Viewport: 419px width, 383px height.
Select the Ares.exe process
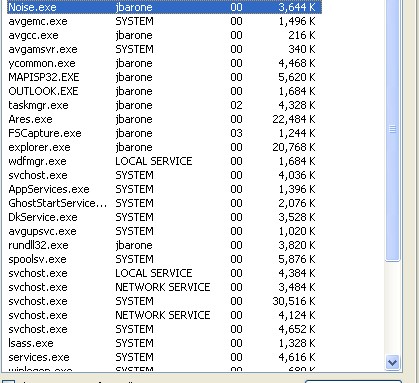click(164, 119)
